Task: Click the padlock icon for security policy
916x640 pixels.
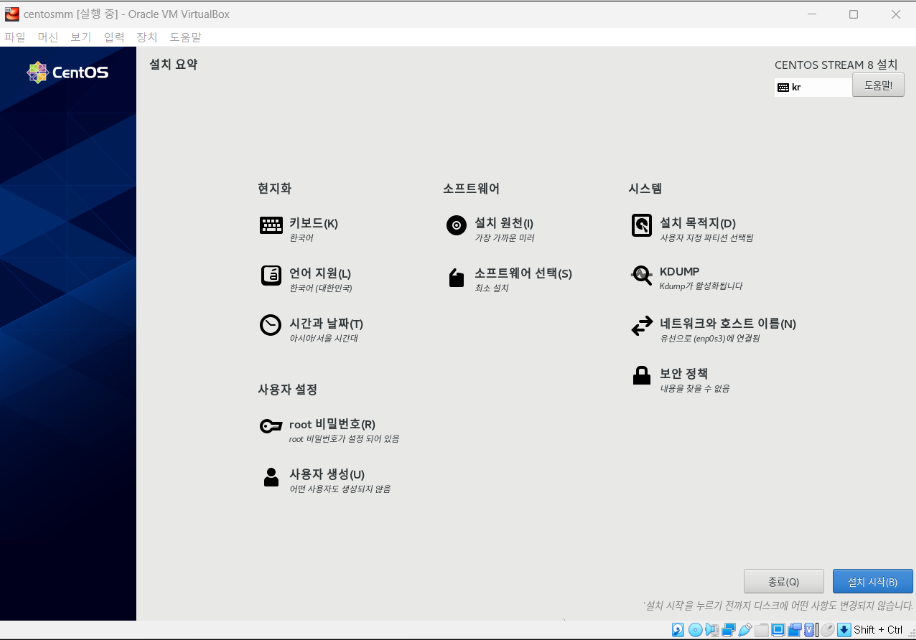Action: click(x=641, y=375)
